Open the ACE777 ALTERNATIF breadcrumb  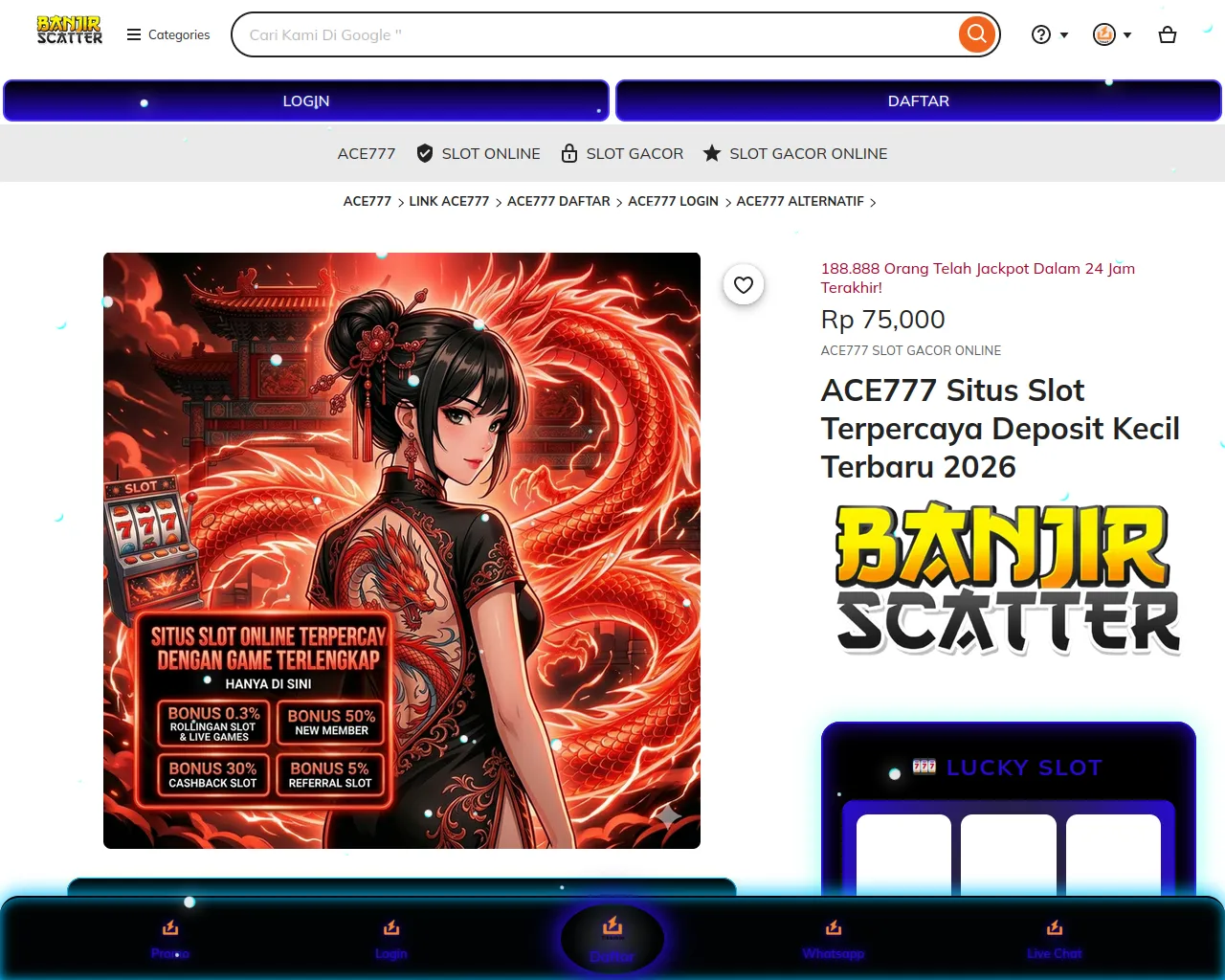(800, 201)
